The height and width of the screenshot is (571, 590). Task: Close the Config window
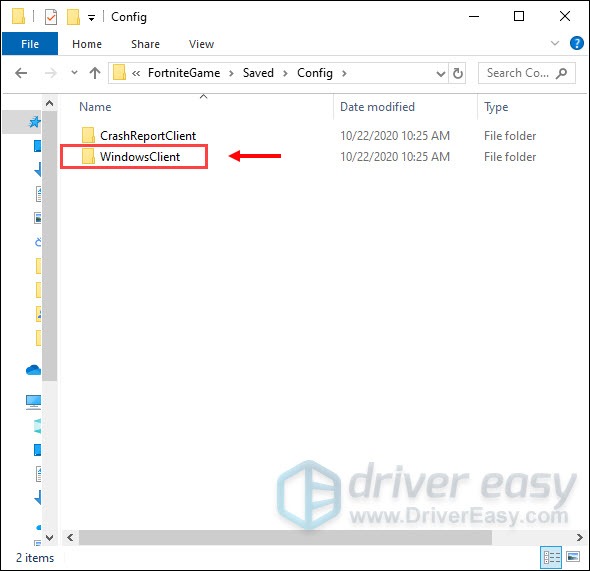tap(565, 16)
